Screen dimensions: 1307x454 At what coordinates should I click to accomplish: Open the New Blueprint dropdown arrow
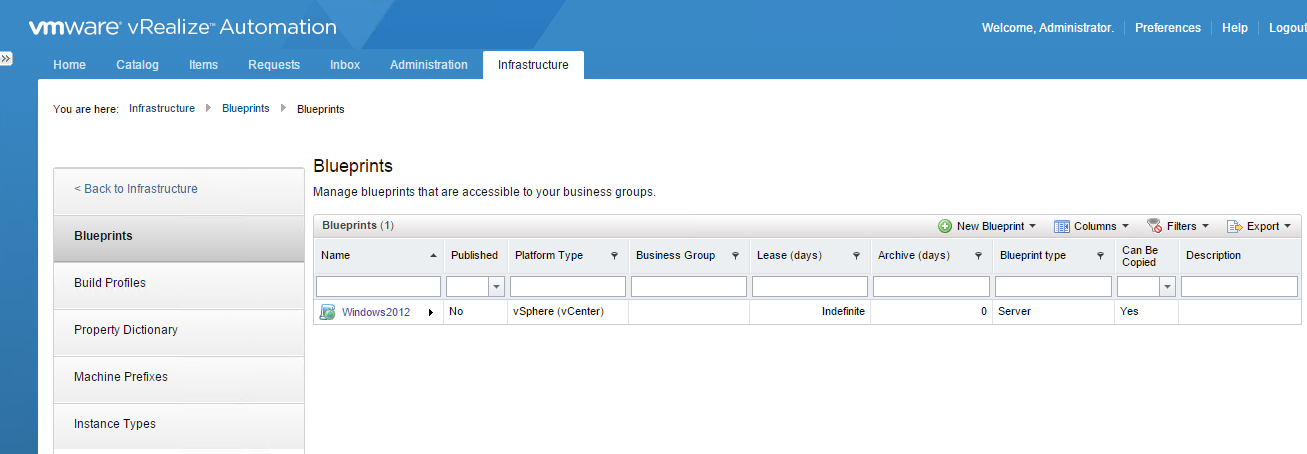(x=1032, y=226)
